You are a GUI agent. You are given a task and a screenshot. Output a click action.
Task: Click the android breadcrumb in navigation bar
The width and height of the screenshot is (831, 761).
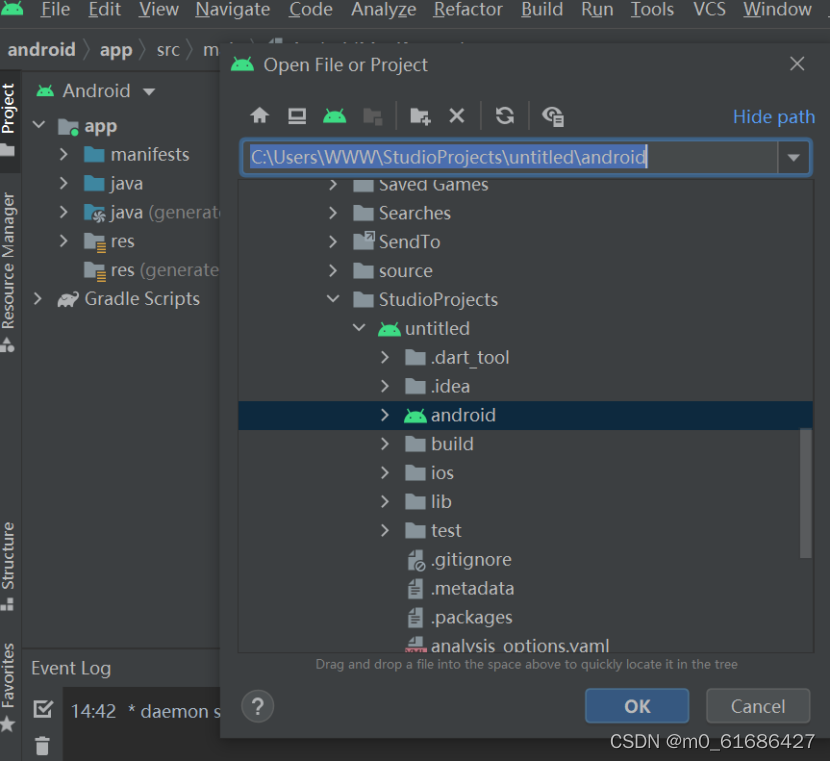(x=41, y=50)
